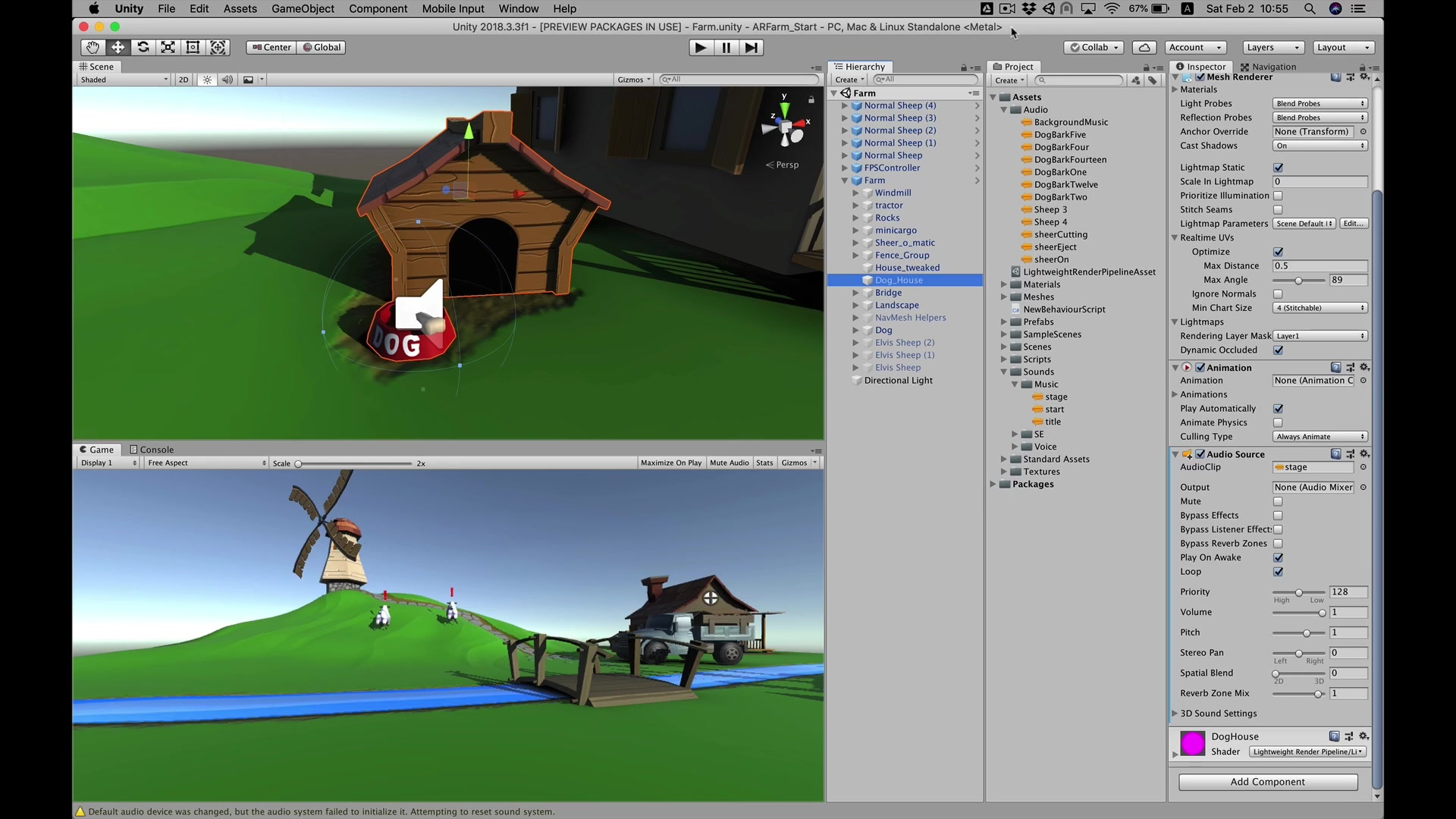This screenshot has width=1456, height=819.
Task: Expand the Prefabs folder in Project
Action: pos(1004,322)
